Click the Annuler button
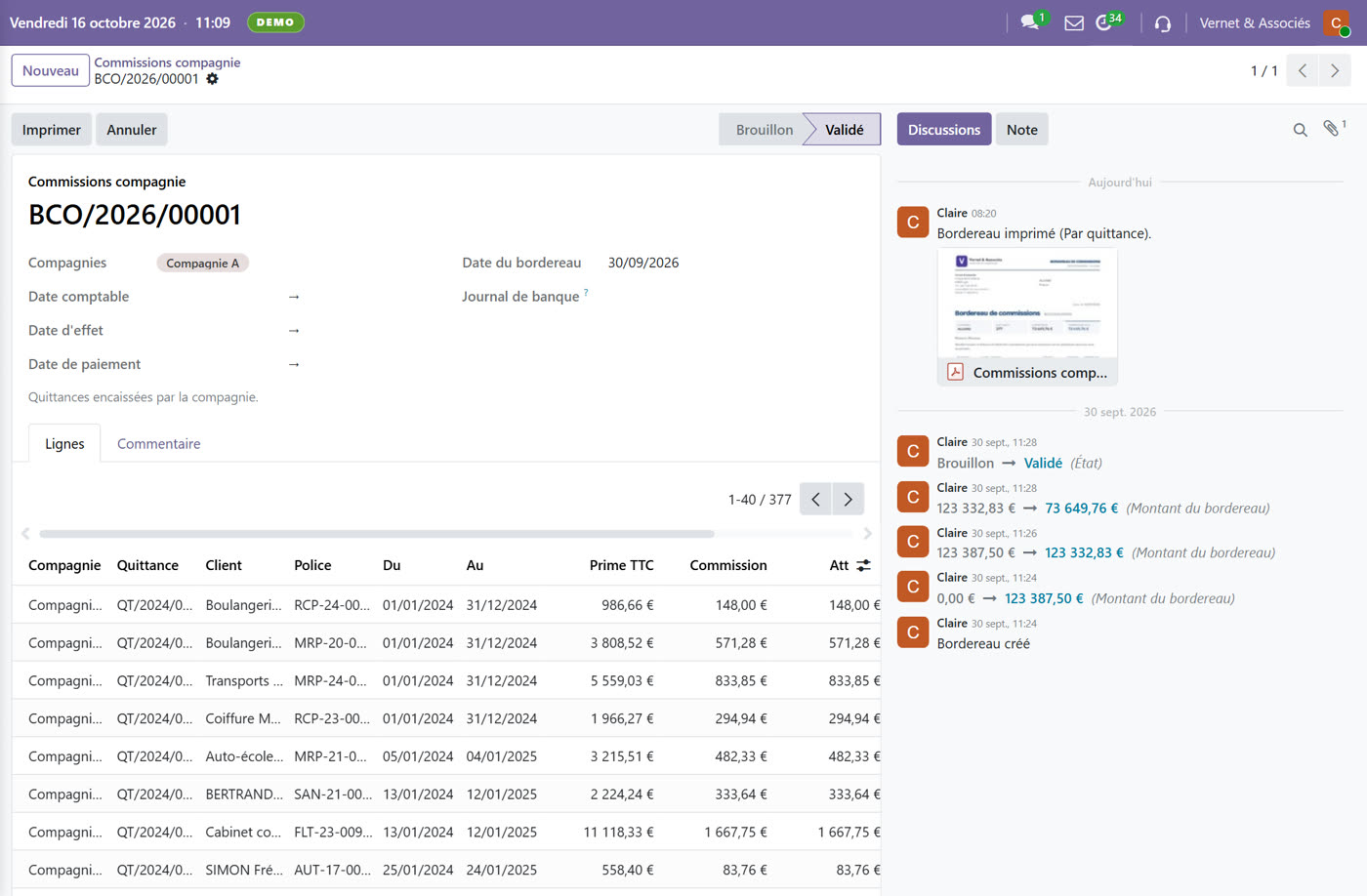 132,130
